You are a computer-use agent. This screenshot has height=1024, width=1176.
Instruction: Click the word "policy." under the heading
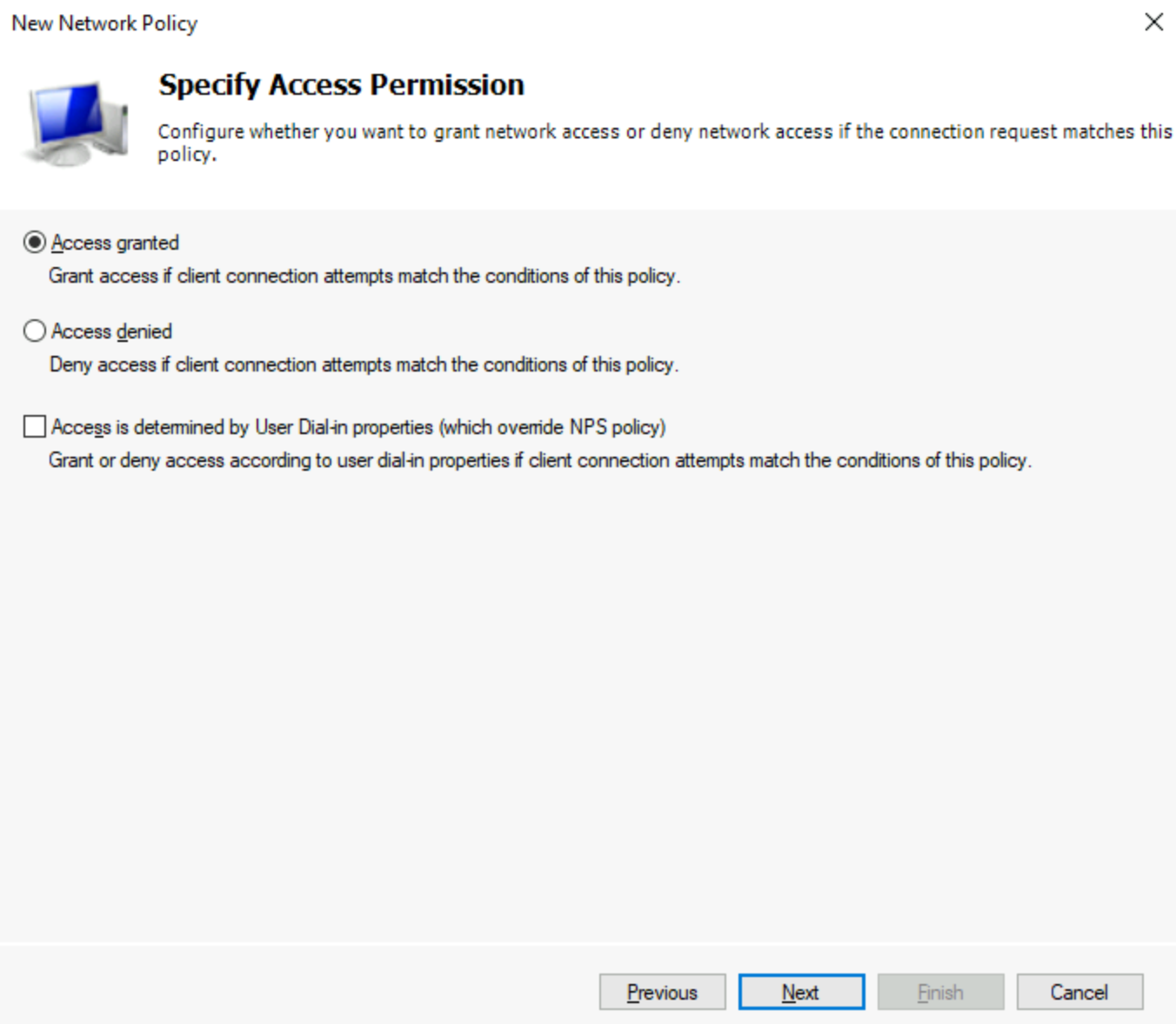186,155
